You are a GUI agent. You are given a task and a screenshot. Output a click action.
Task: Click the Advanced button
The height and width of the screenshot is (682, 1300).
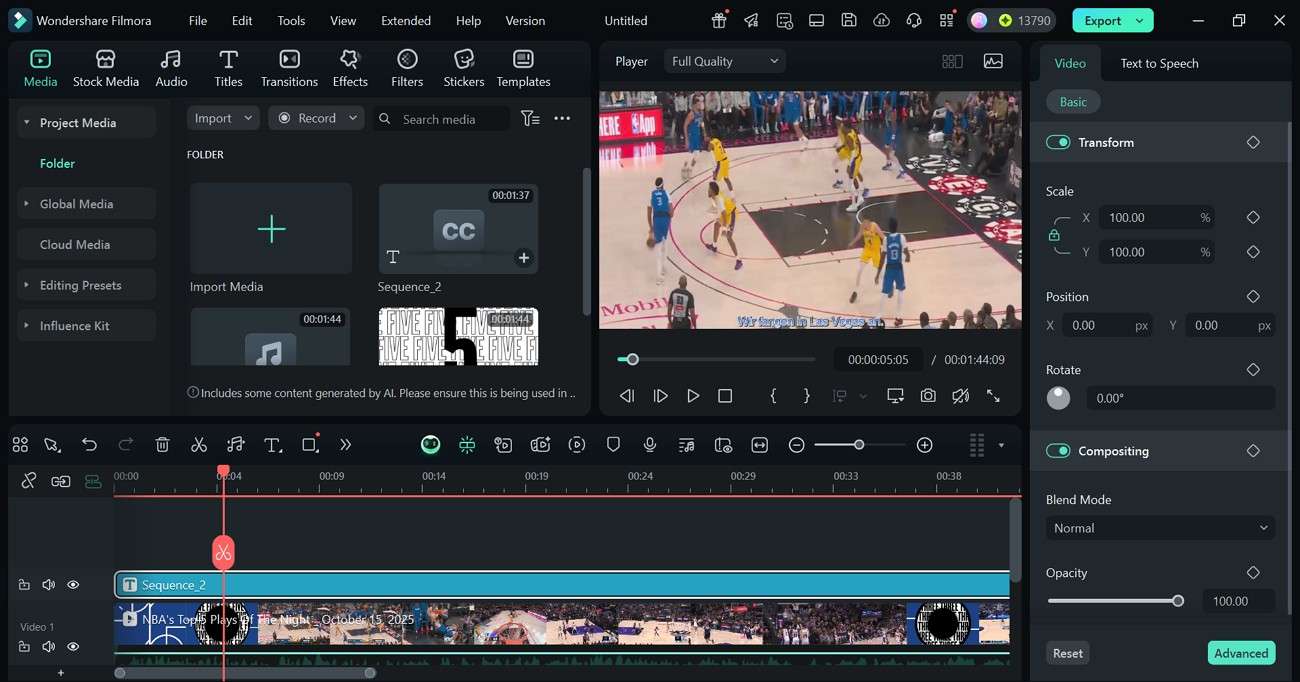pos(1241,653)
